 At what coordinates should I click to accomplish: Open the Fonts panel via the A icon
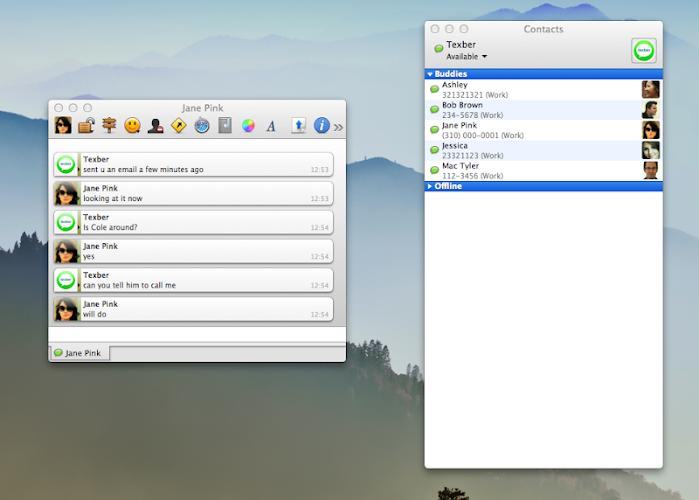click(x=270, y=126)
